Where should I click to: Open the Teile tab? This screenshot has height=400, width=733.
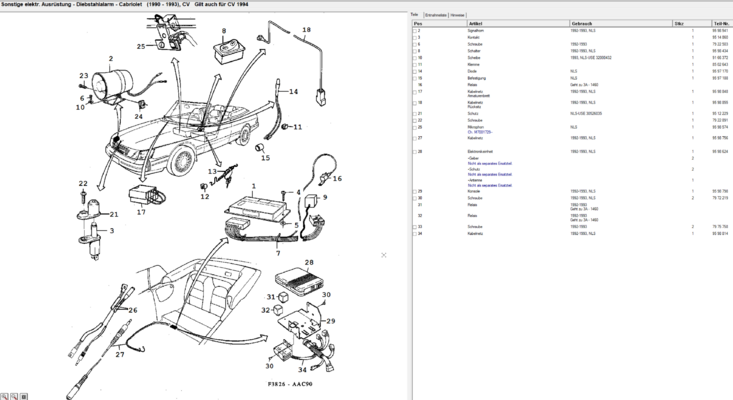pos(415,14)
